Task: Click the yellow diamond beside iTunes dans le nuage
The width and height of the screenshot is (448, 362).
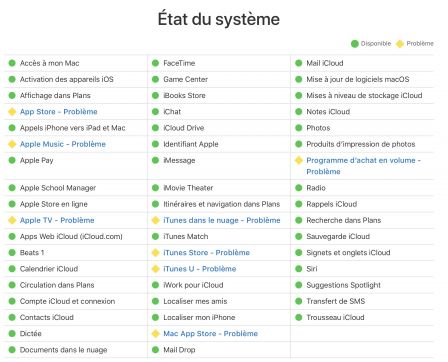Action: click(x=155, y=220)
